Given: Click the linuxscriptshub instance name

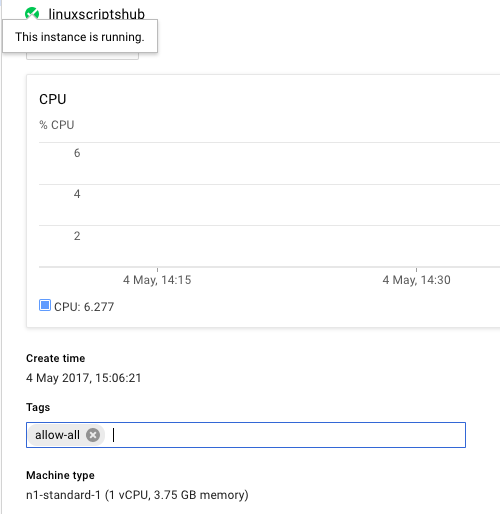Looking at the screenshot, I should coord(97,14).
